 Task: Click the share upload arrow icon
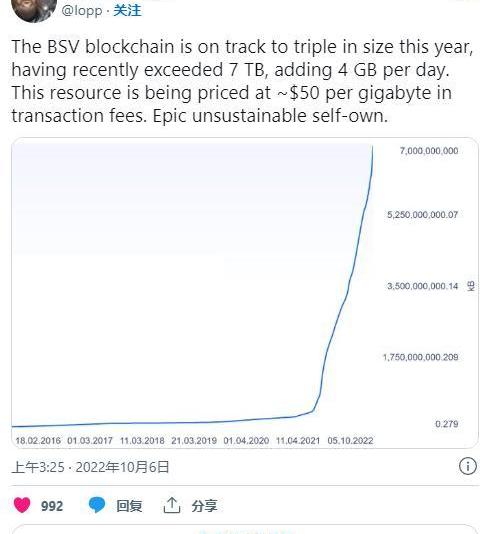[172, 505]
